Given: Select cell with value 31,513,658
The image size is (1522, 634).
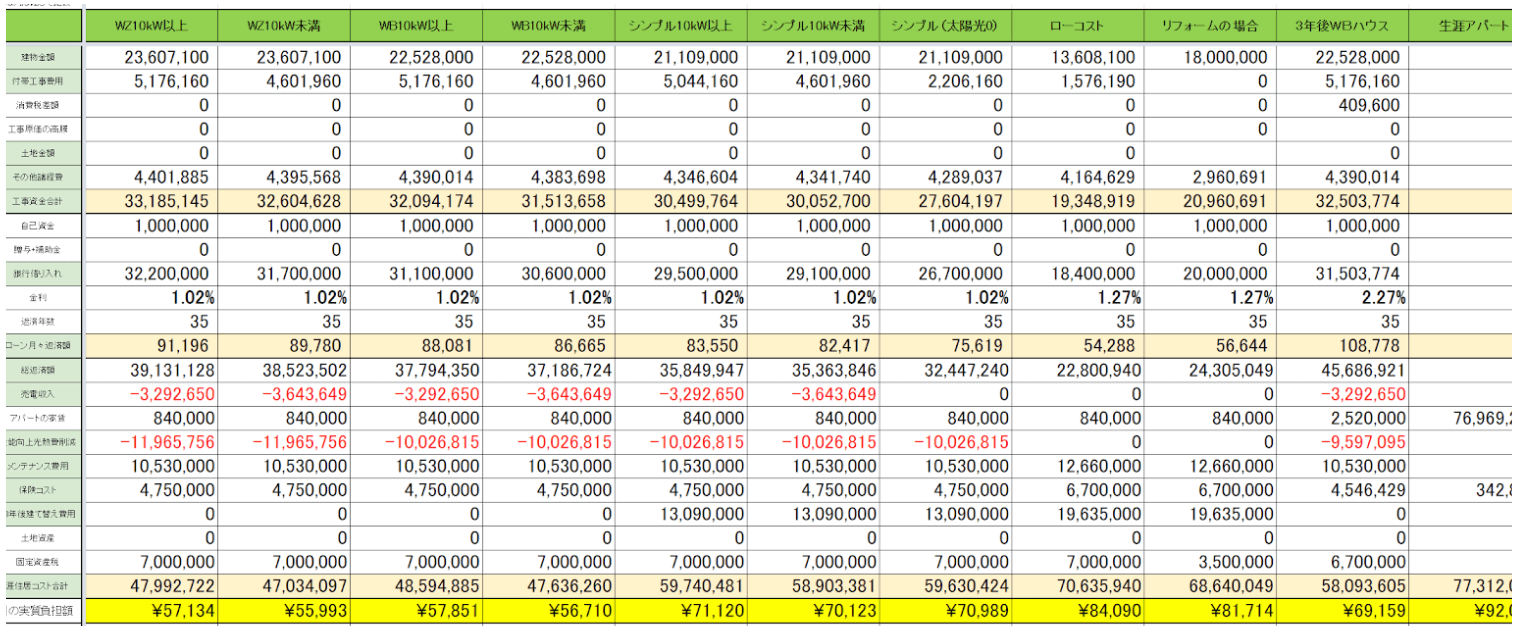Looking at the screenshot, I should 546,201.
